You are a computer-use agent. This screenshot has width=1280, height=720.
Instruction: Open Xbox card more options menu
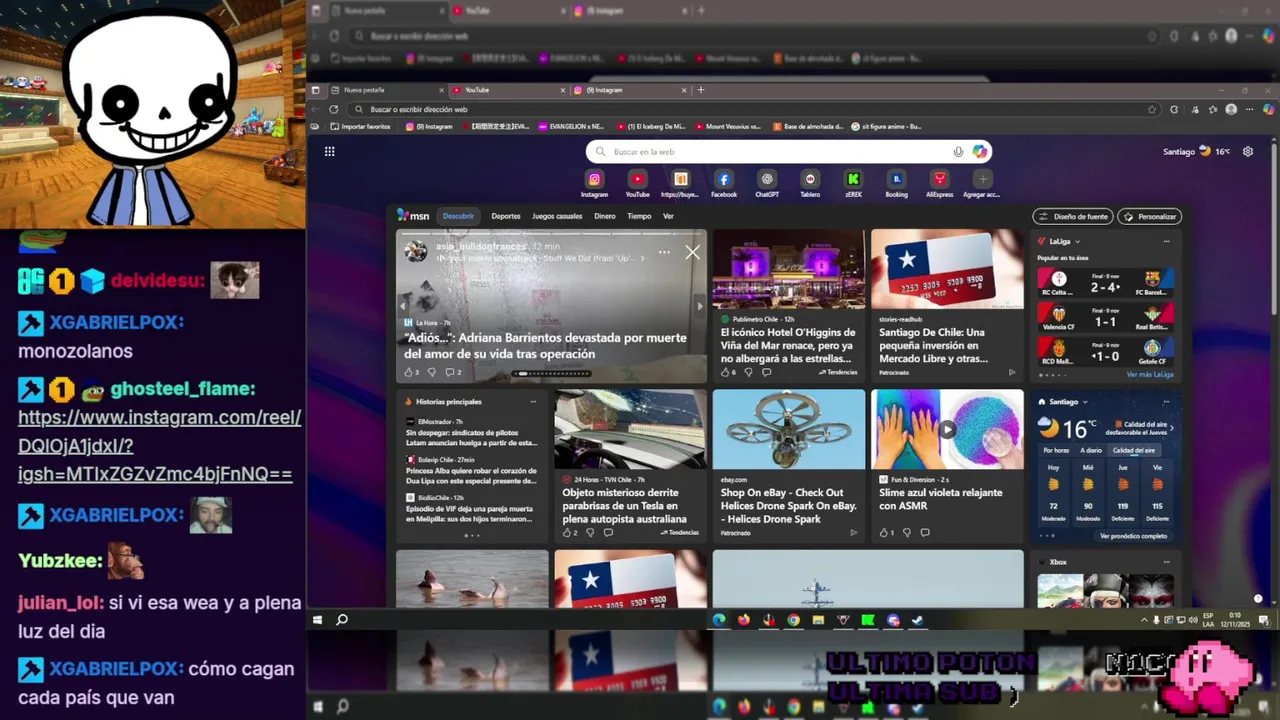coord(1166,562)
